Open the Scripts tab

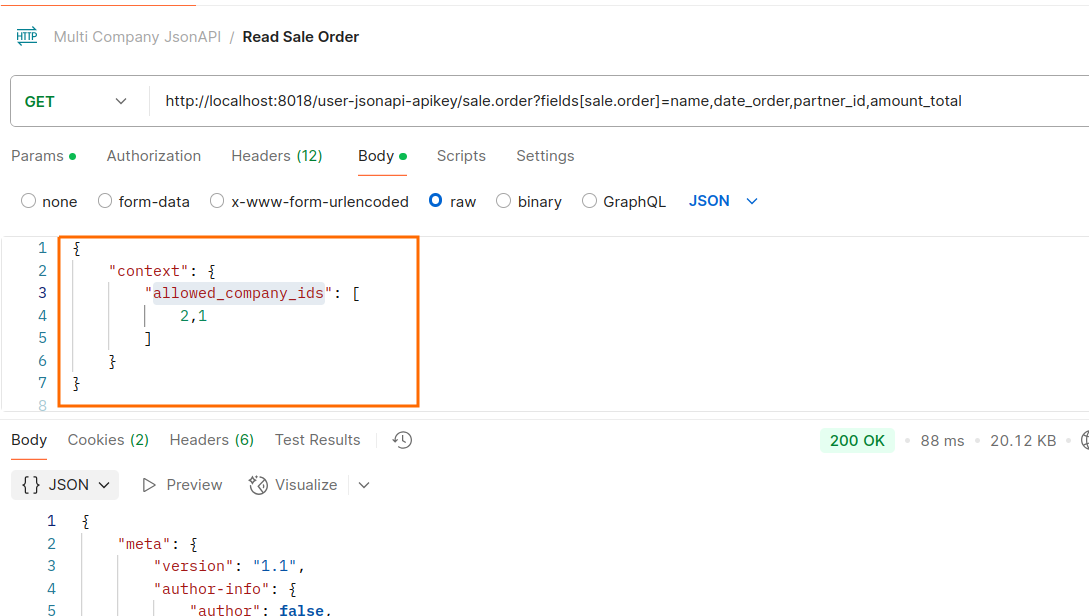coord(461,156)
